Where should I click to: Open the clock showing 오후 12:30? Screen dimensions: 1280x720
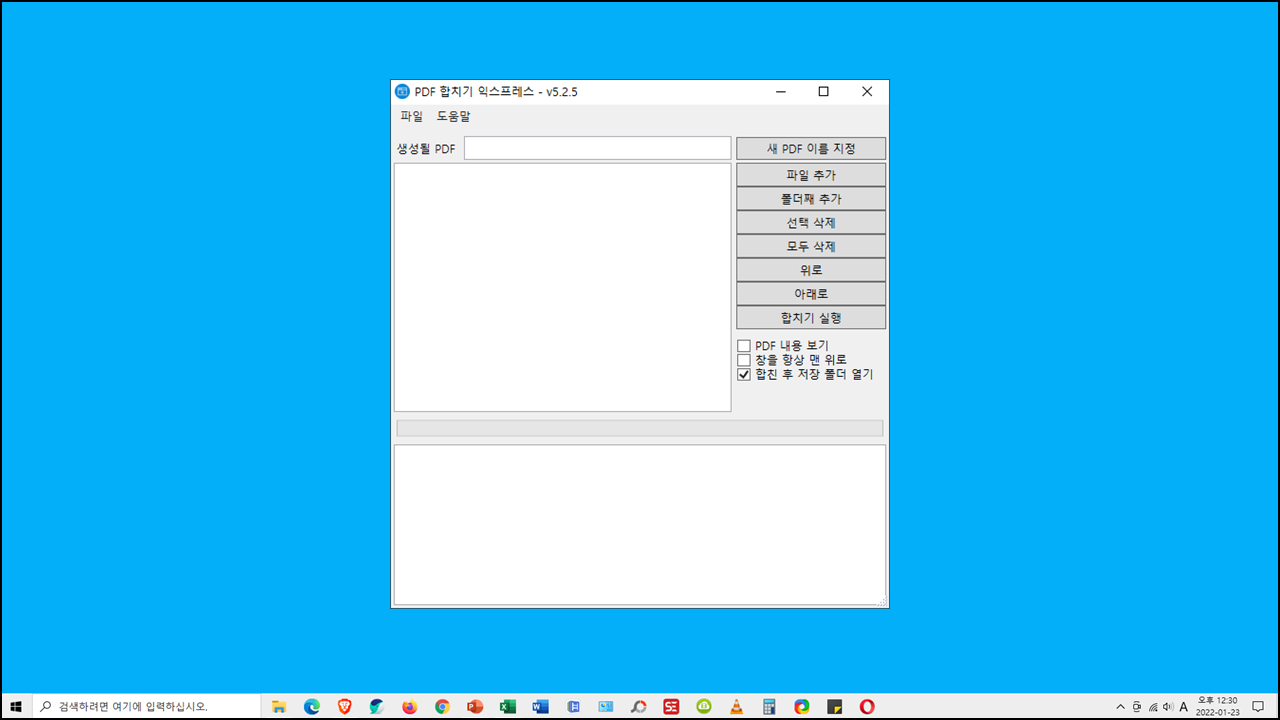pos(1218,707)
